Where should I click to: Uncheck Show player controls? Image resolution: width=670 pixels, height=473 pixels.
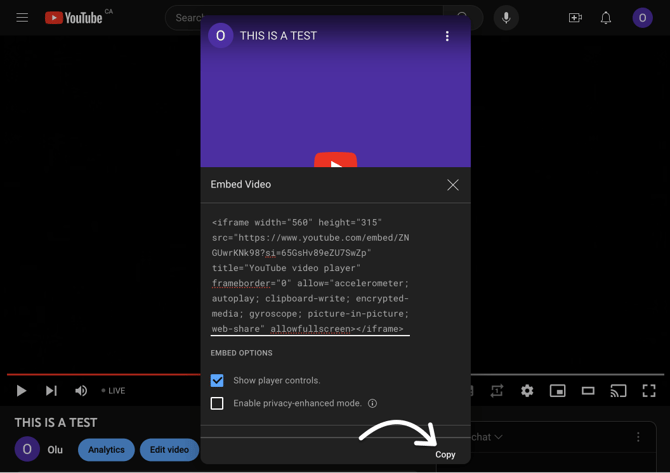pyautogui.click(x=217, y=380)
